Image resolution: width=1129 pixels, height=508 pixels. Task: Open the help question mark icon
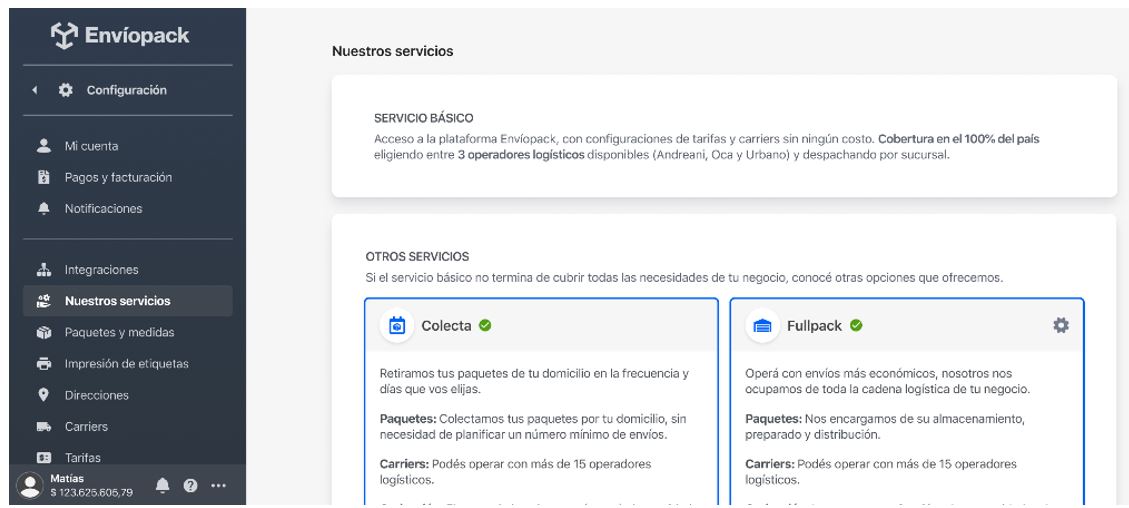coord(190,486)
